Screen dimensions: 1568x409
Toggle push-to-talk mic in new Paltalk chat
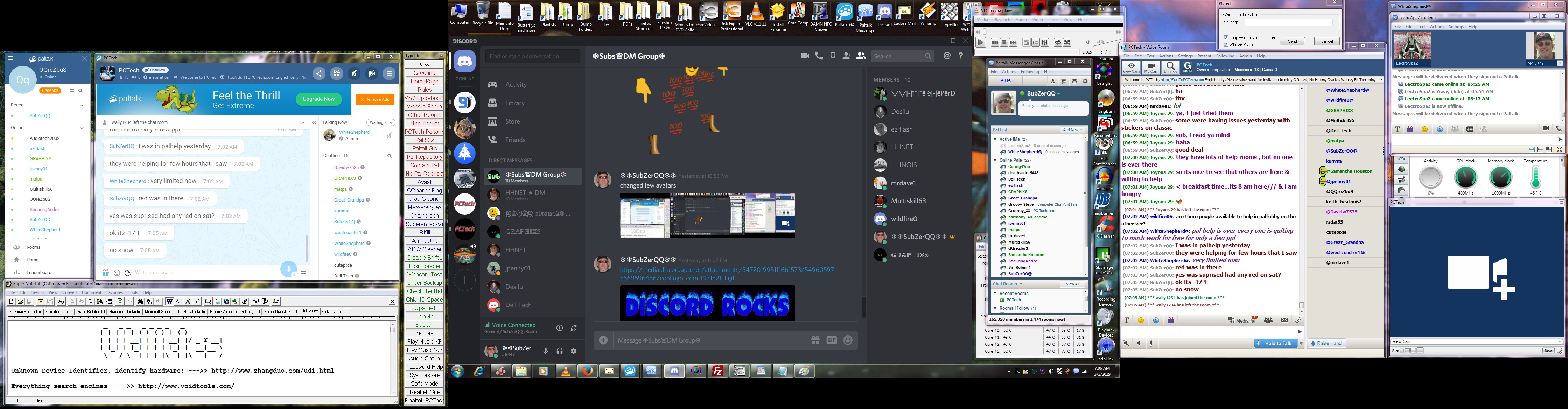coord(288,269)
